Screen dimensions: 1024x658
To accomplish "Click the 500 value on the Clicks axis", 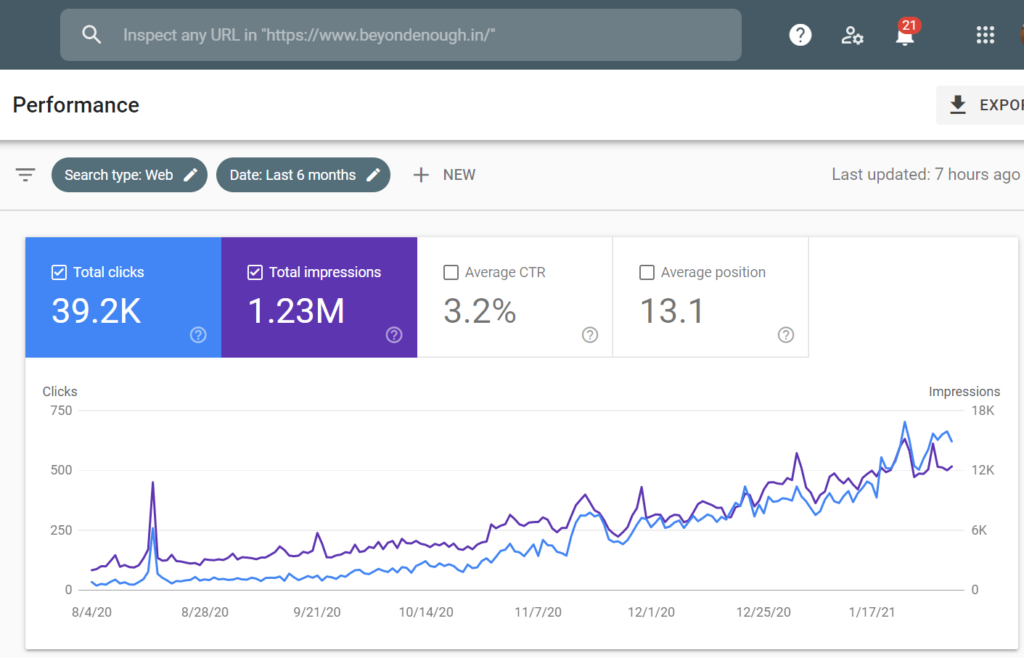I will 61,470.
